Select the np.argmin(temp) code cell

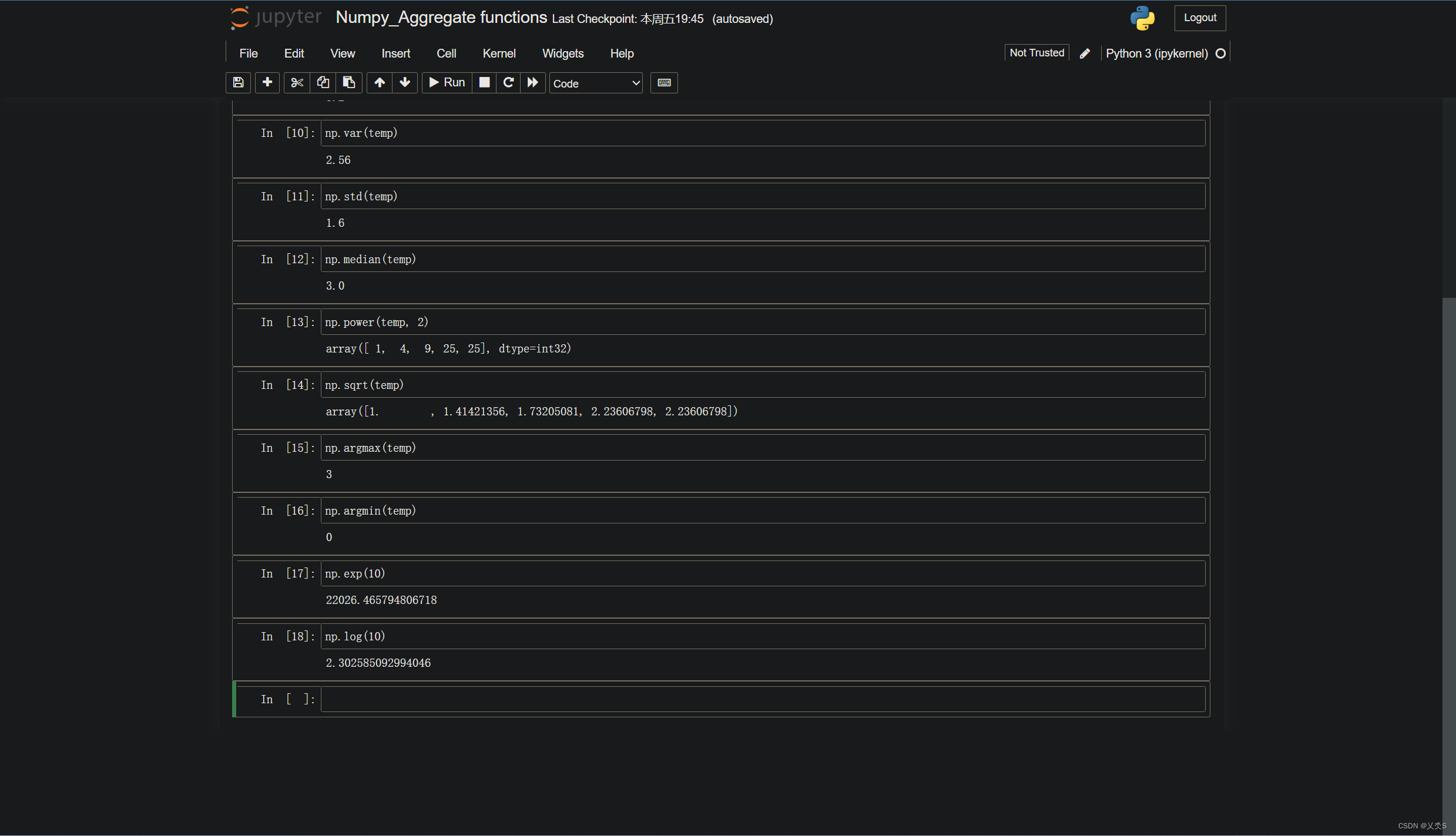(763, 511)
